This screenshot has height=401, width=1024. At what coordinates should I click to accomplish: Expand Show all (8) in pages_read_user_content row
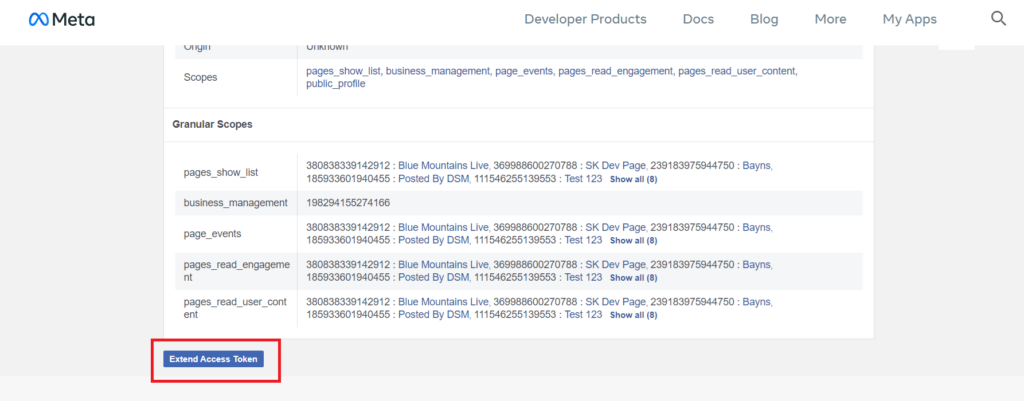633,315
